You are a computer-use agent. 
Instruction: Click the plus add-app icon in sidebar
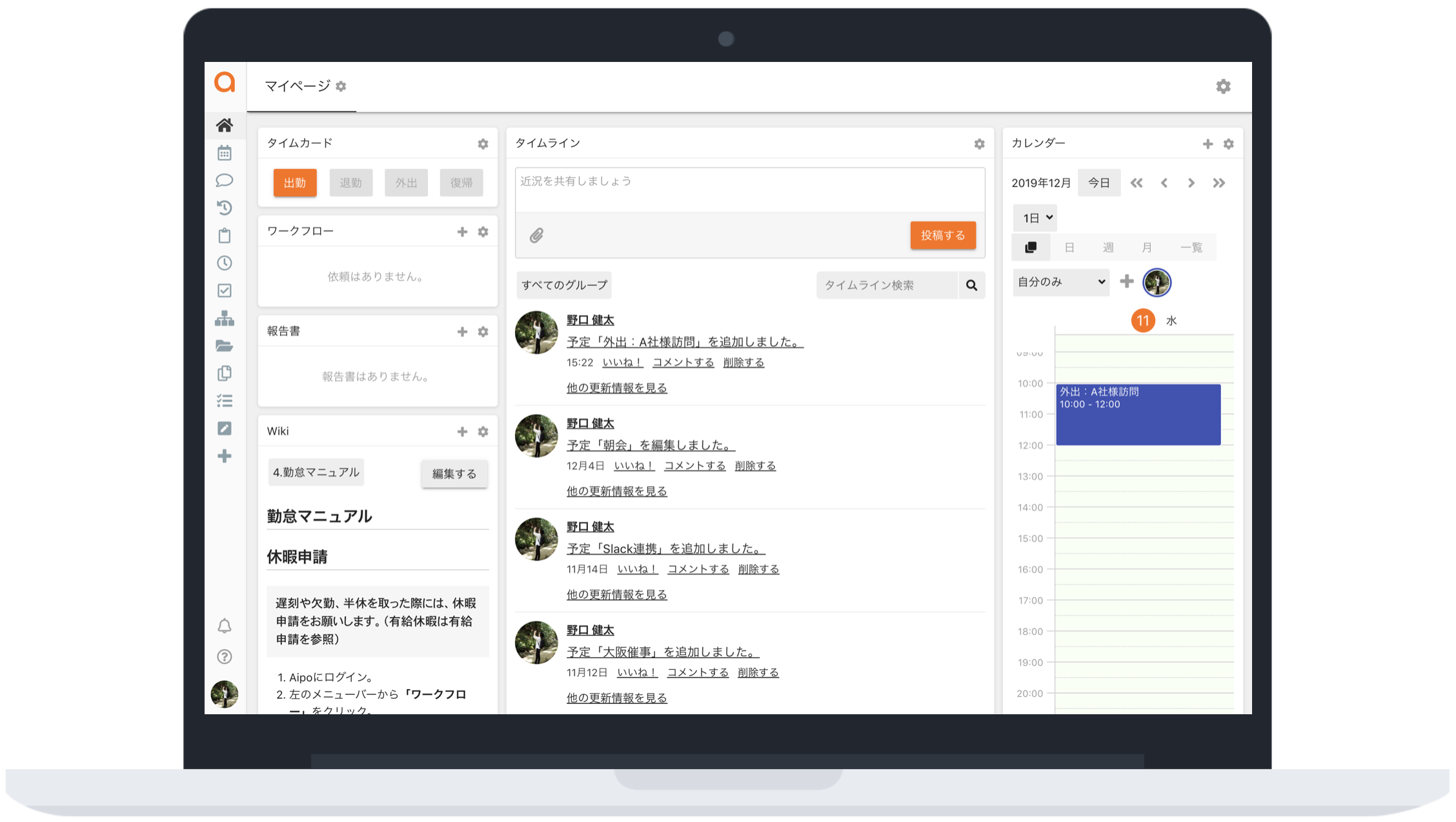pos(224,456)
